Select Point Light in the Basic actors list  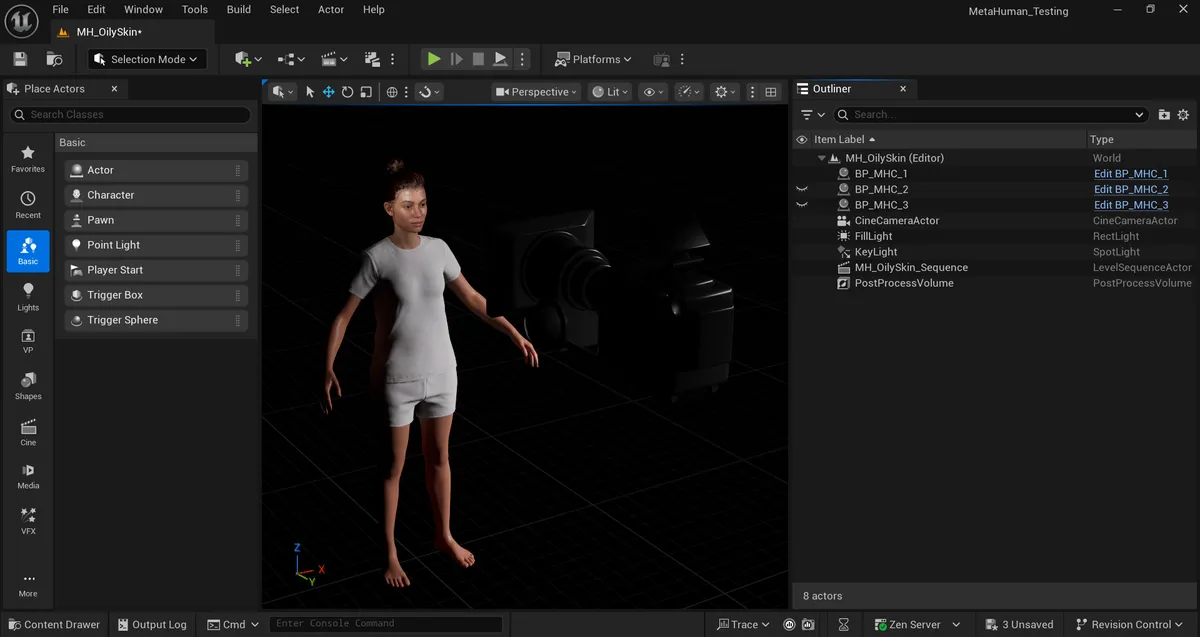click(155, 245)
